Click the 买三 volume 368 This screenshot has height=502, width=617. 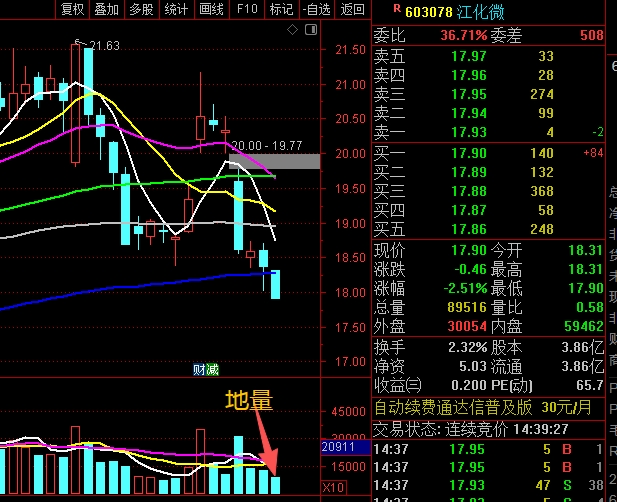(542, 191)
